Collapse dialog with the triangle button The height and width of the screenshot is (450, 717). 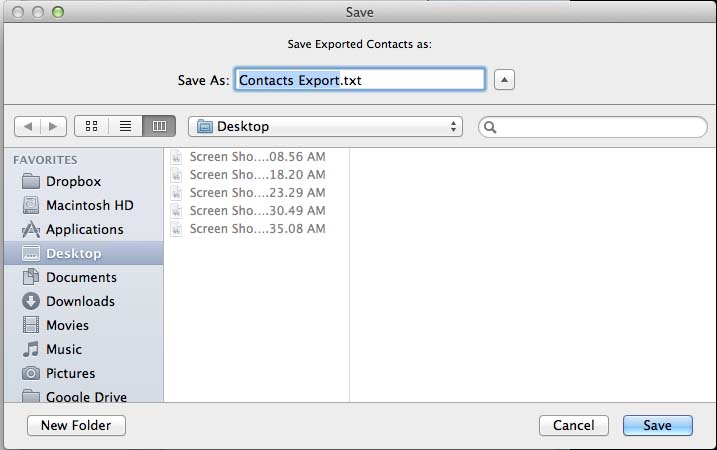coord(504,80)
